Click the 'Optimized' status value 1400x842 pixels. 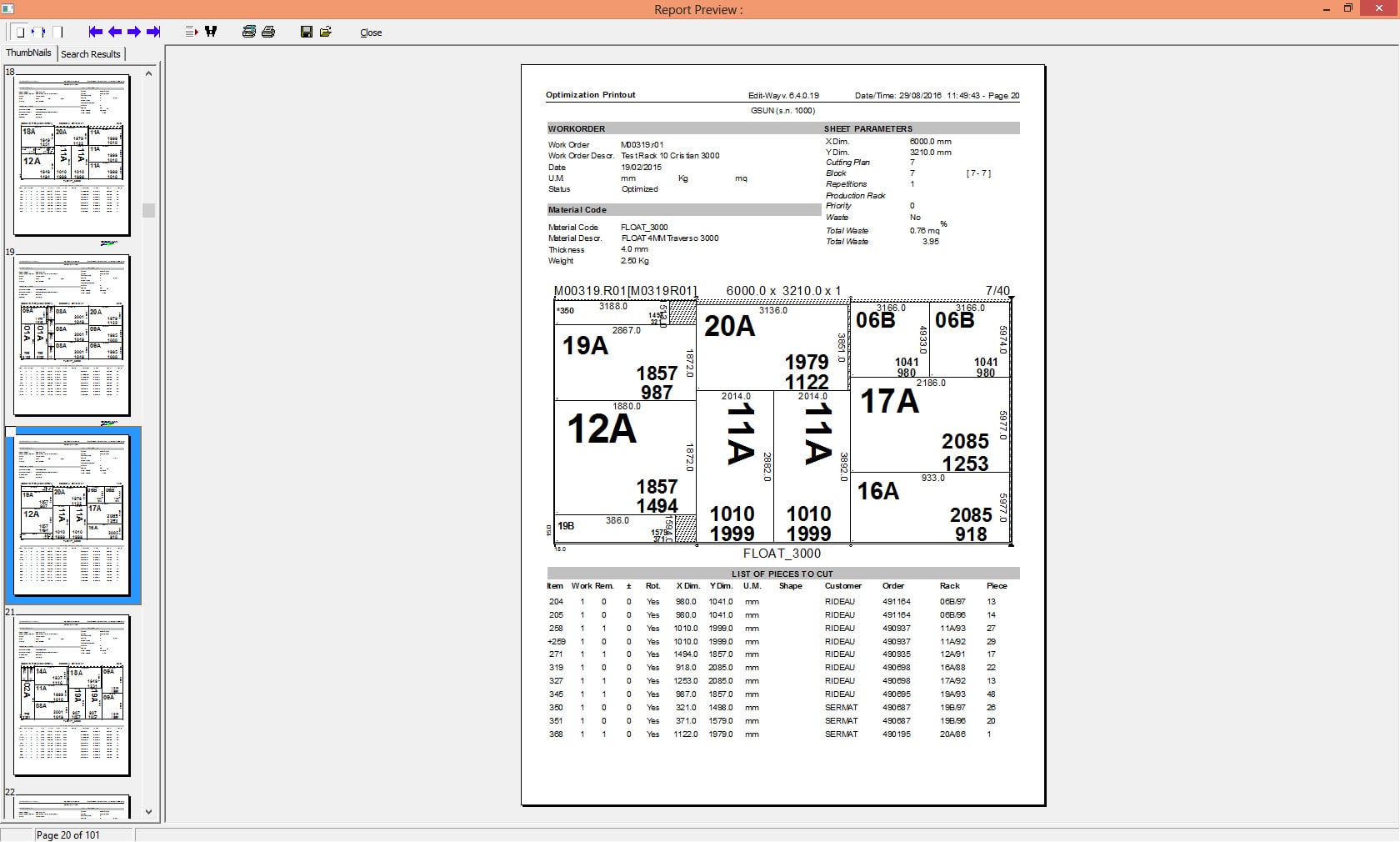(x=639, y=189)
